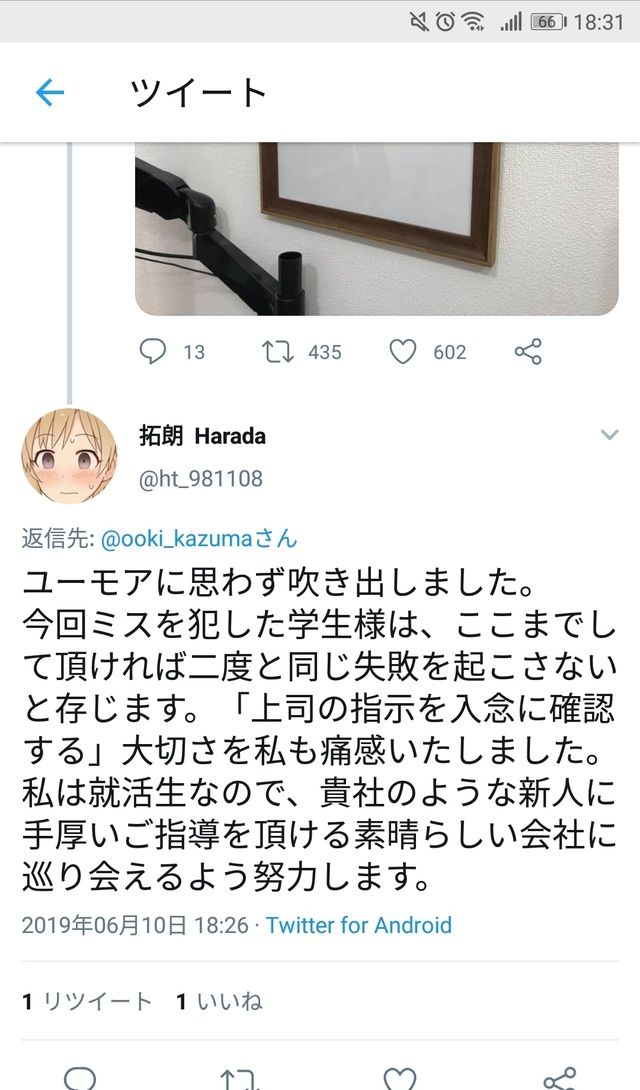This screenshot has height=1090, width=640.
Task: Retweet Harada's reply via bottom icon
Action: tap(240, 1080)
